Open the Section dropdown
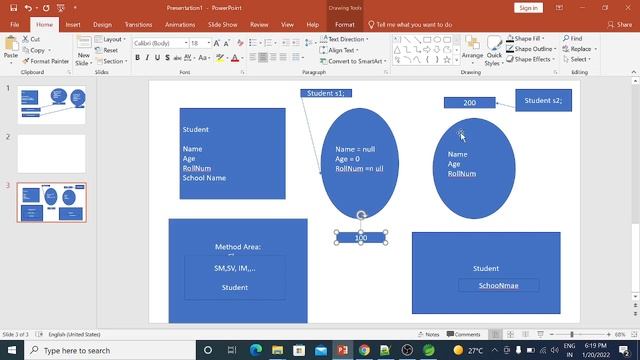The width and height of the screenshot is (640, 360). click(111, 61)
